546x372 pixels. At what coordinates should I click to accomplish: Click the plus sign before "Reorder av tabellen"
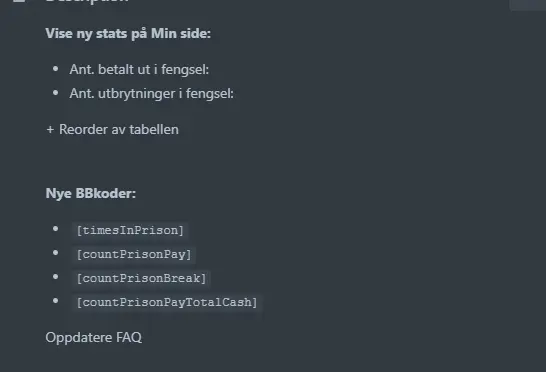50,130
